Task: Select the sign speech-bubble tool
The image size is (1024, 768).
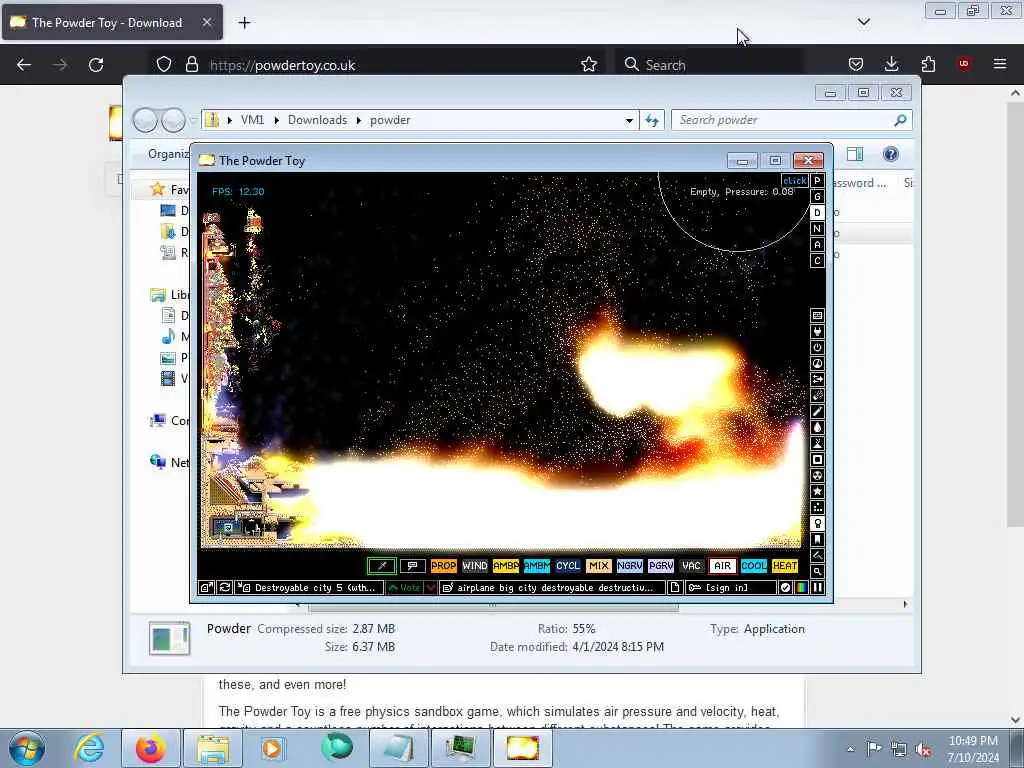Action: click(413, 566)
